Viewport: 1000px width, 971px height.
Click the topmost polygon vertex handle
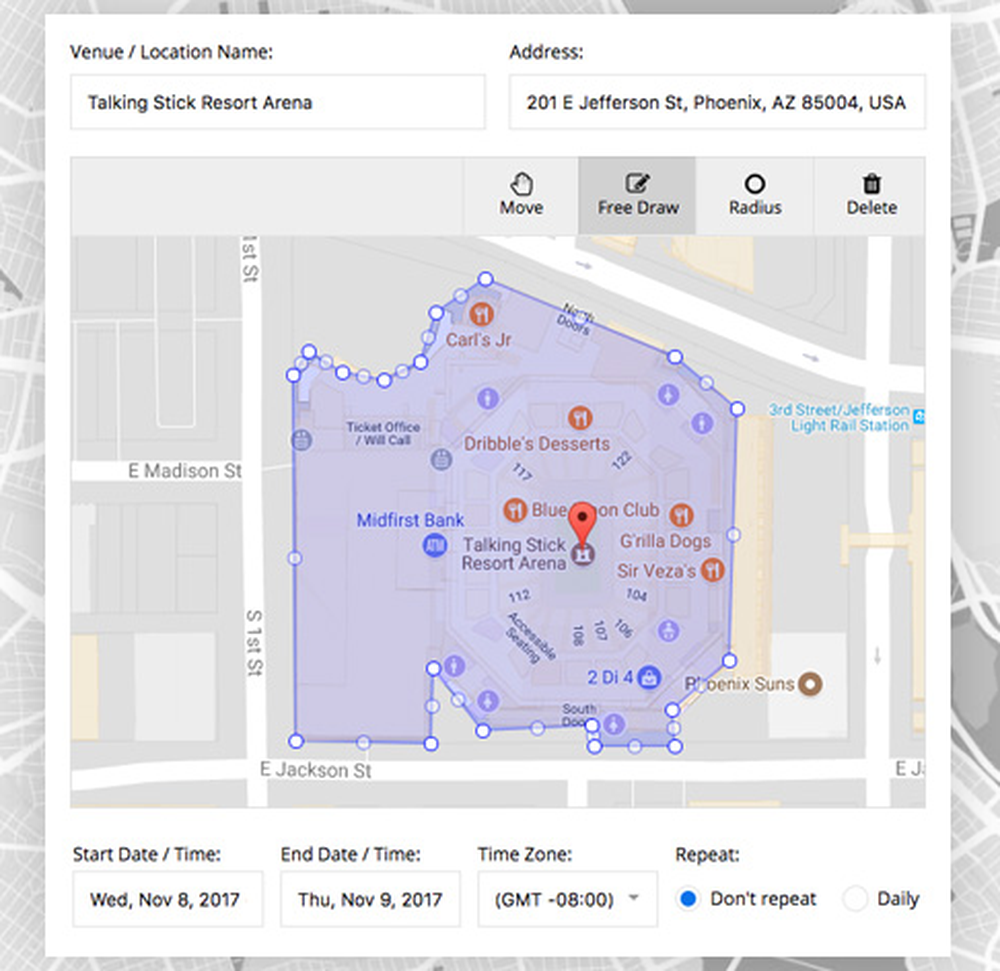(x=485, y=279)
